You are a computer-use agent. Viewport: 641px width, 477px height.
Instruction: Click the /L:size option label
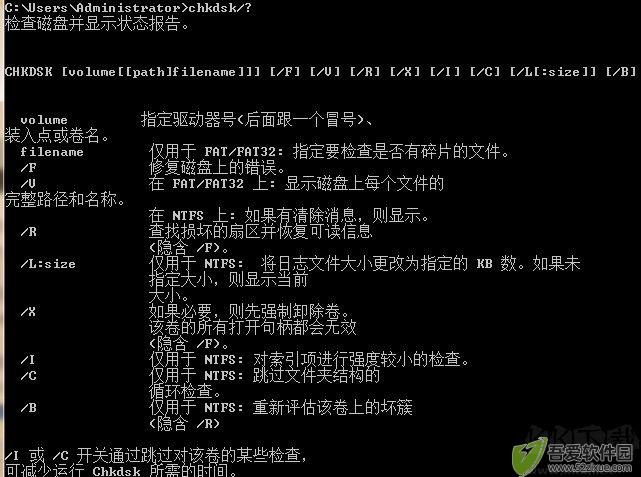point(48,264)
